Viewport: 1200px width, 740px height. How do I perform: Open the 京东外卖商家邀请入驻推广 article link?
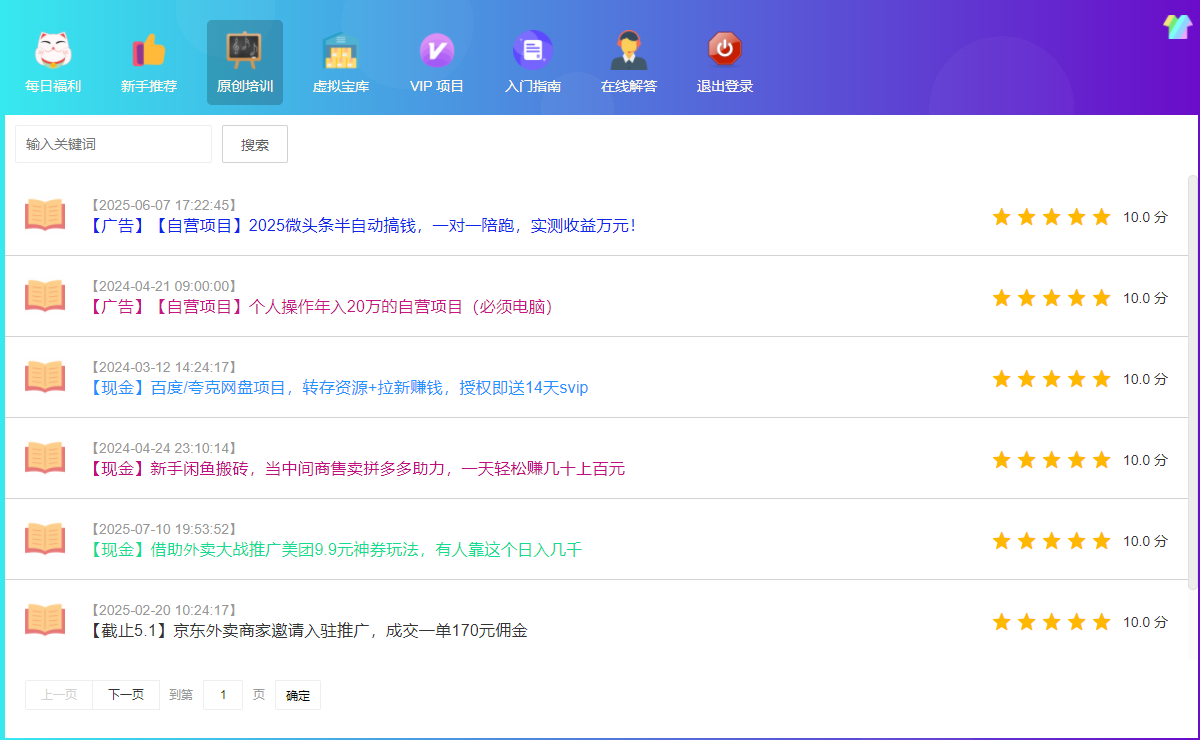pos(309,631)
